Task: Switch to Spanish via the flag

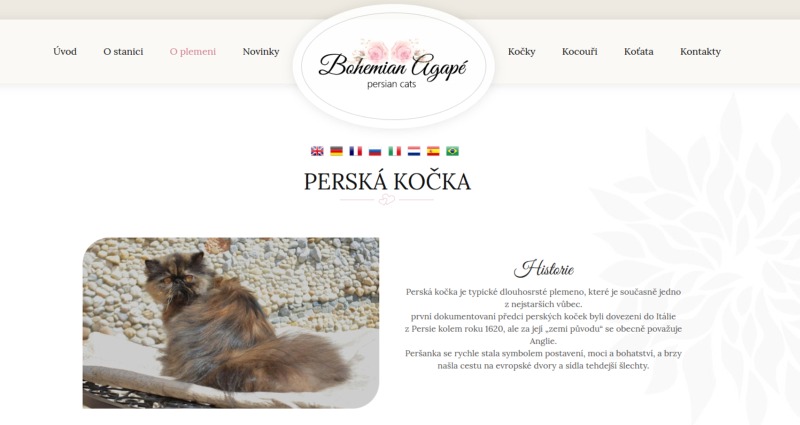Action: click(433, 151)
